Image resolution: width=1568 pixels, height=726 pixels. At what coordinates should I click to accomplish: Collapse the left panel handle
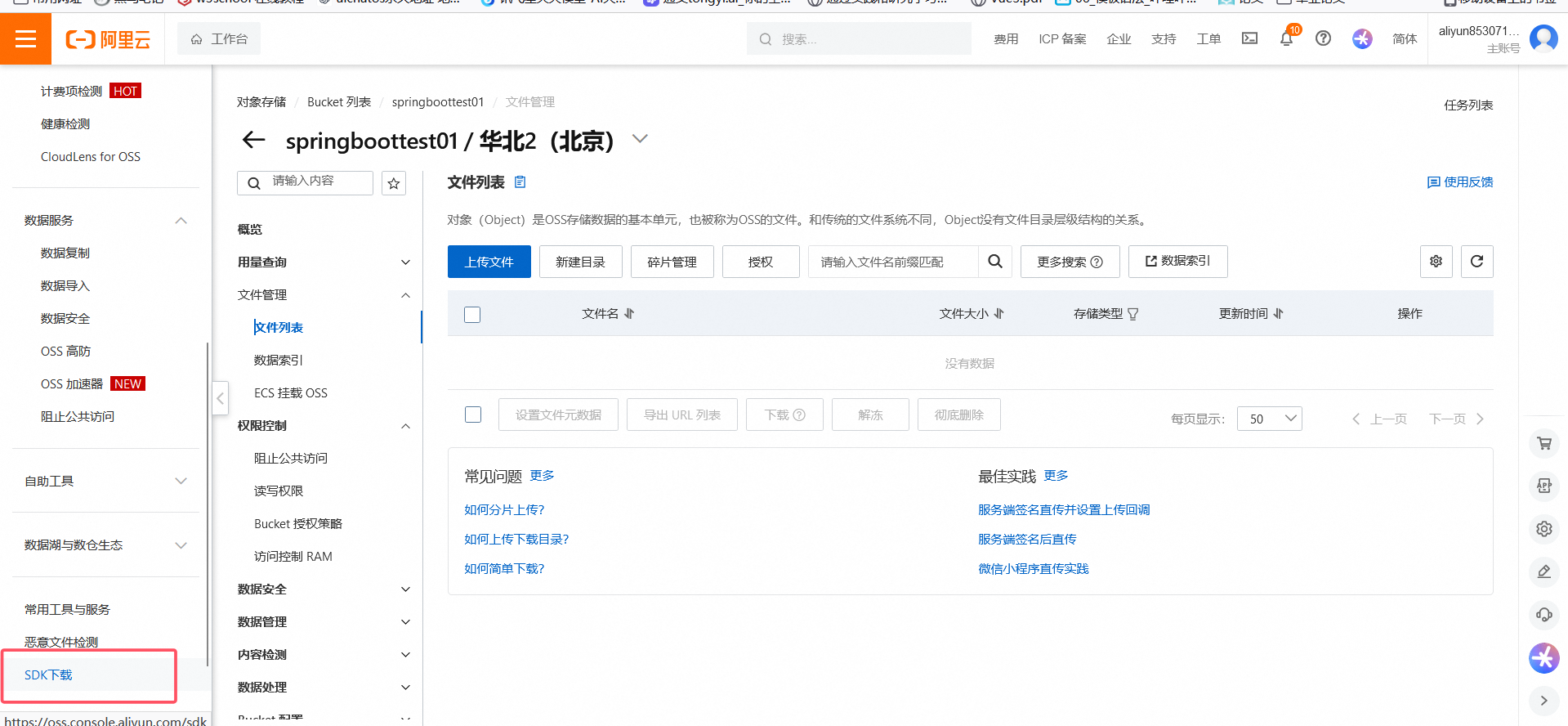(220, 399)
